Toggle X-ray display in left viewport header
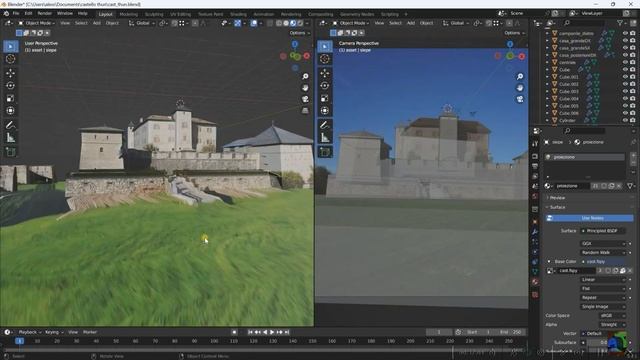640x360 pixels. pos(270,23)
